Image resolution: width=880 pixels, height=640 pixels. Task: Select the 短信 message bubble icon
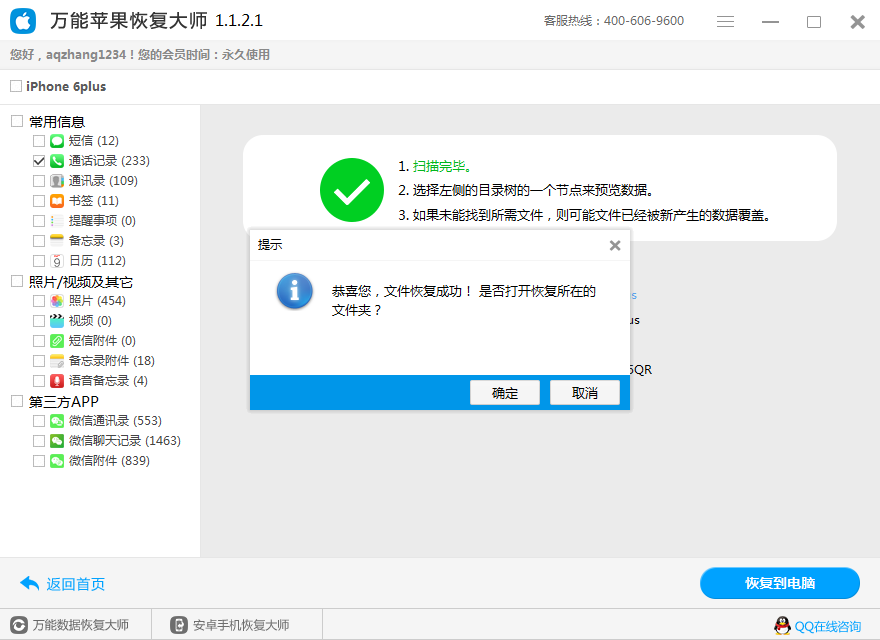click(x=55, y=140)
